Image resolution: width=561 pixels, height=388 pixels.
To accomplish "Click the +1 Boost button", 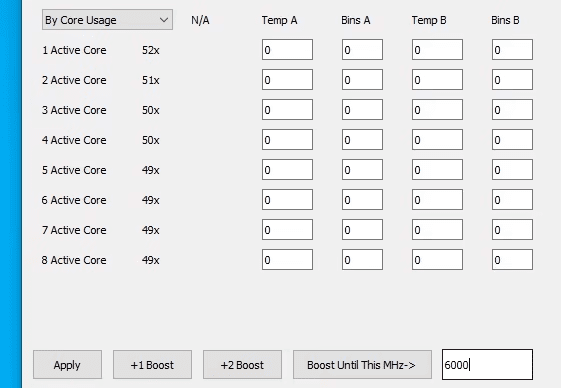I will pos(152,364).
